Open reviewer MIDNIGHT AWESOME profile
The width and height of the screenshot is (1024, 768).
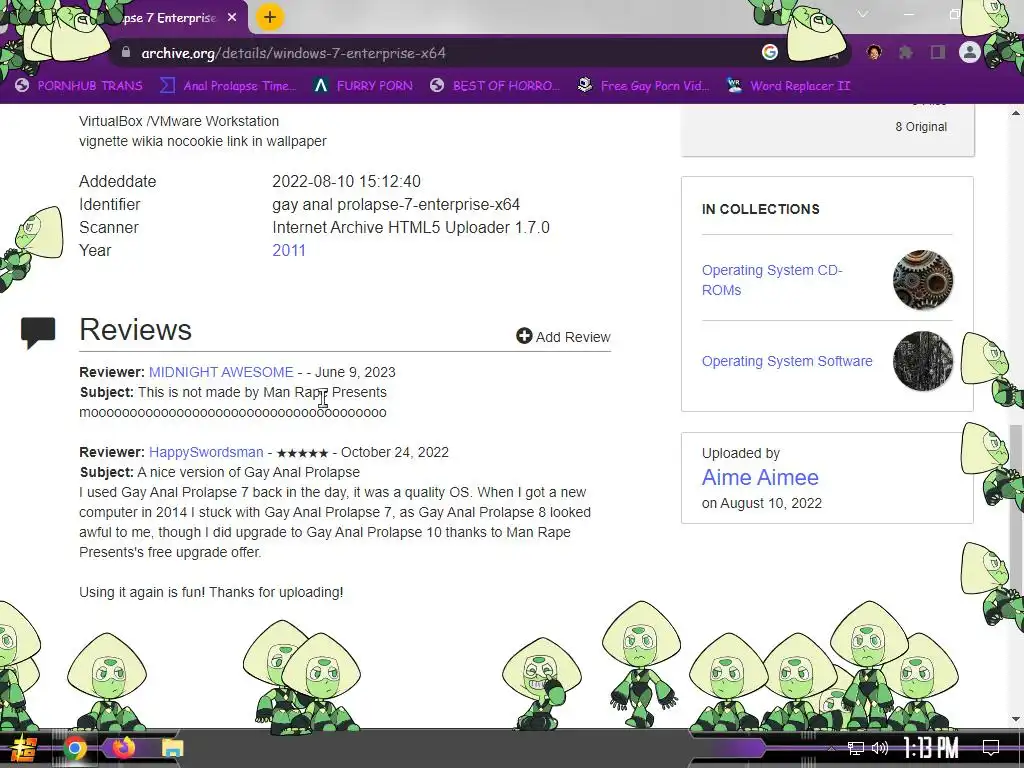pyautogui.click(x=221, y=372)
